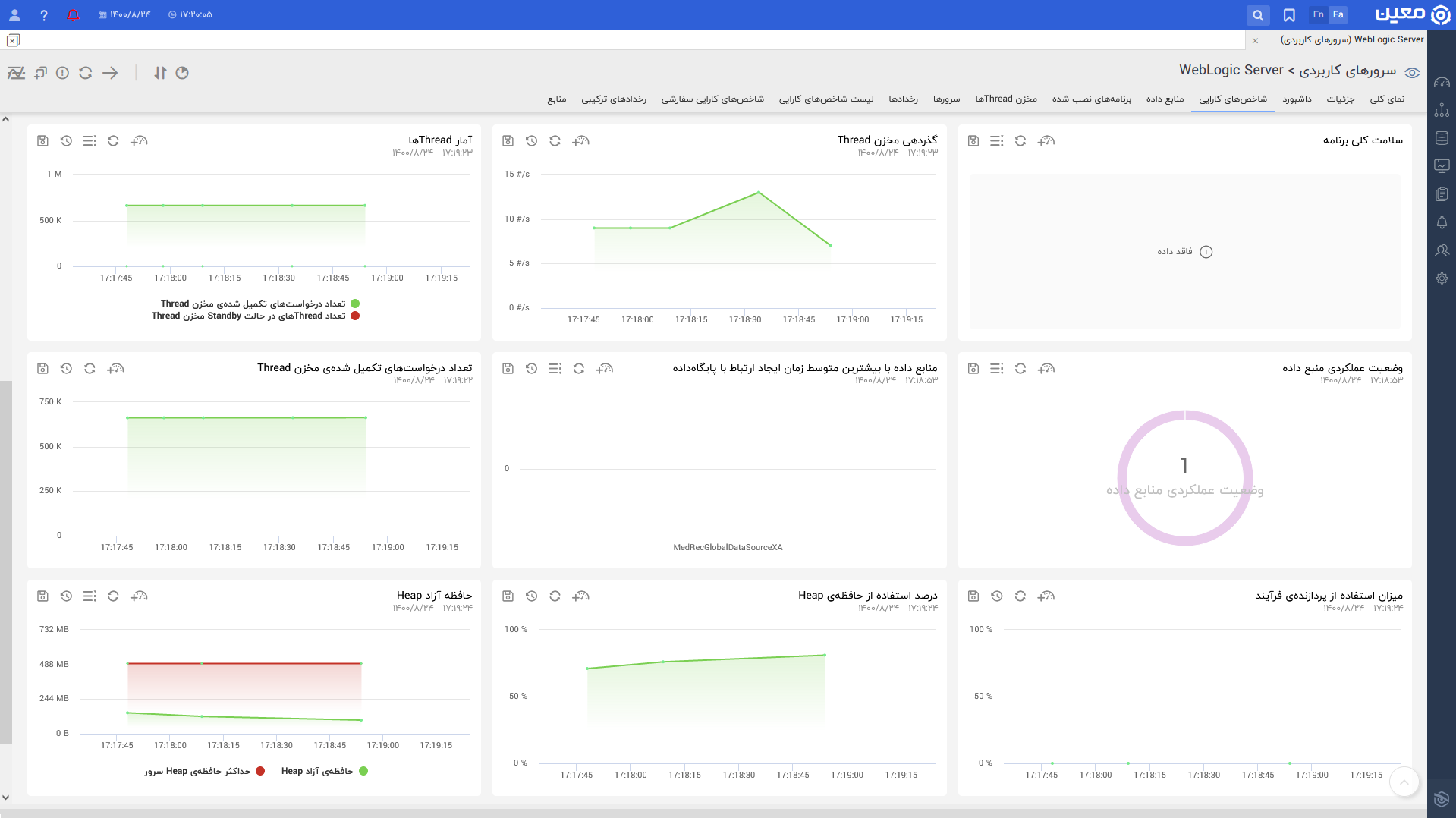Open list menu of the منابع داده با بیشترین panel
The image size is (1456, 818).
tap(555, 369)
